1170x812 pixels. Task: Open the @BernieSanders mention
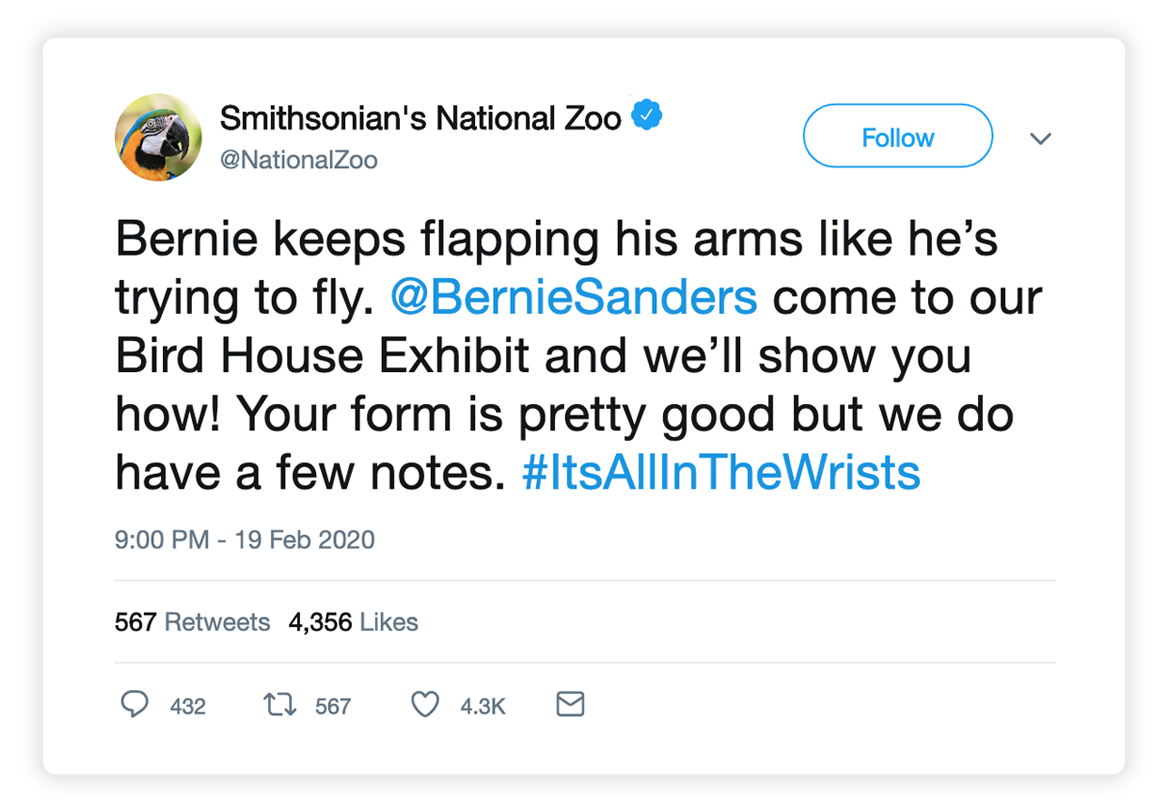[576, 297]
